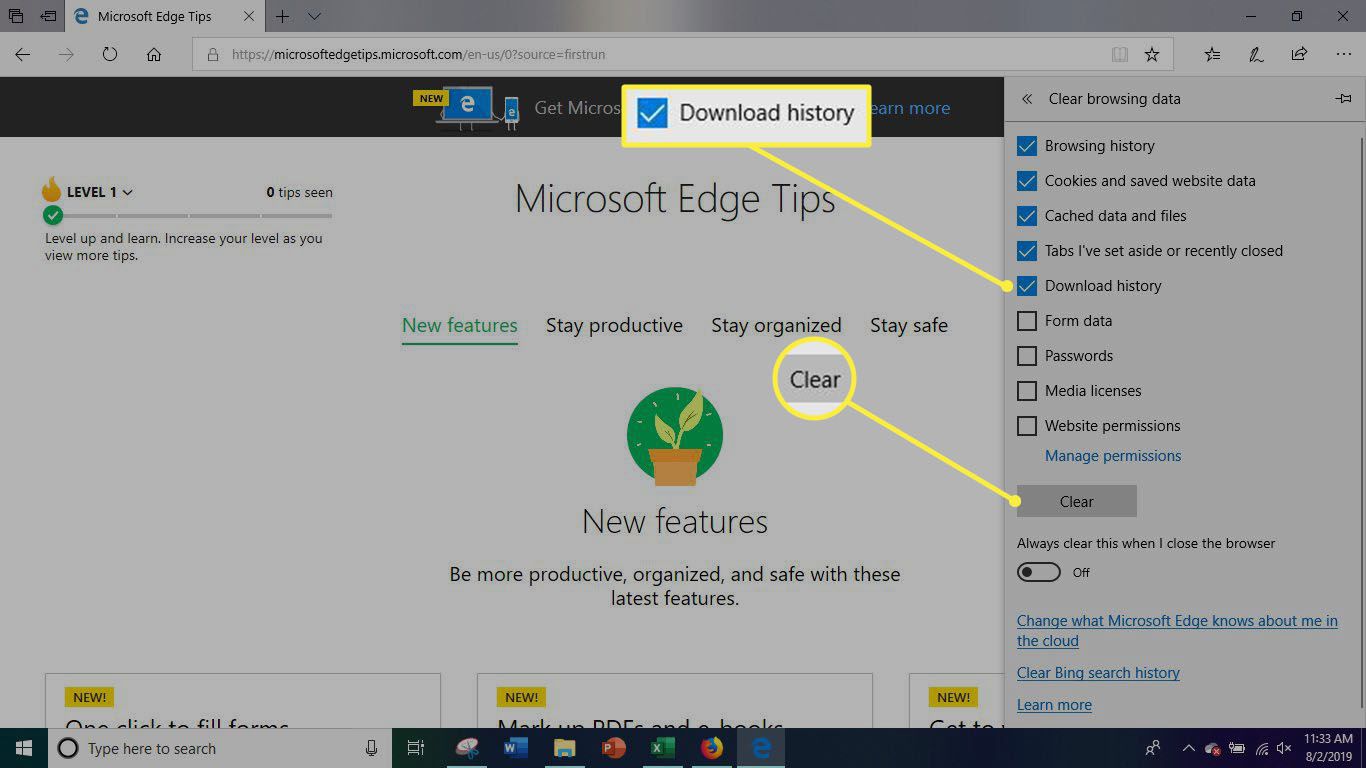Open Clear Bing search history link

[1098, 673]
